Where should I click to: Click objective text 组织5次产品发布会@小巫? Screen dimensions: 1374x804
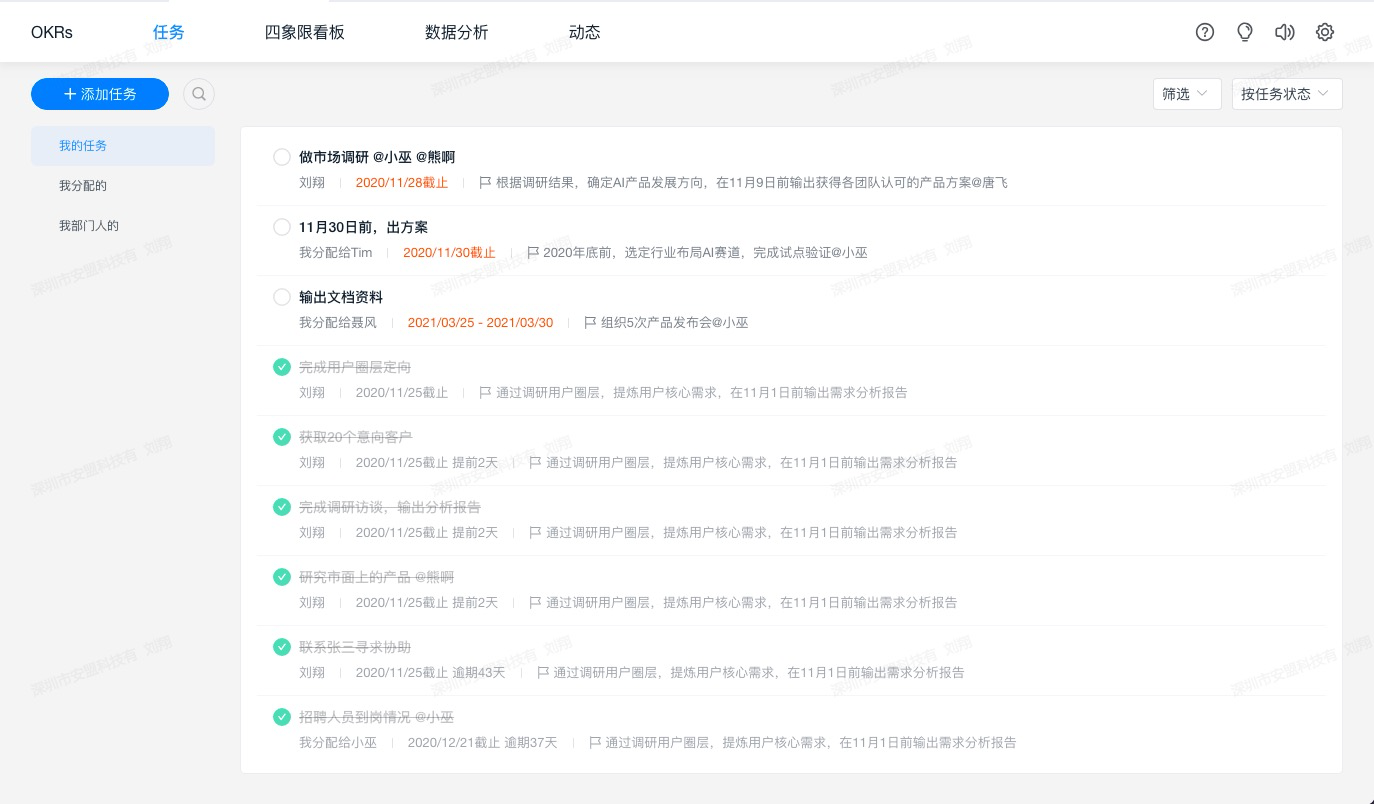tap(674, 323)
